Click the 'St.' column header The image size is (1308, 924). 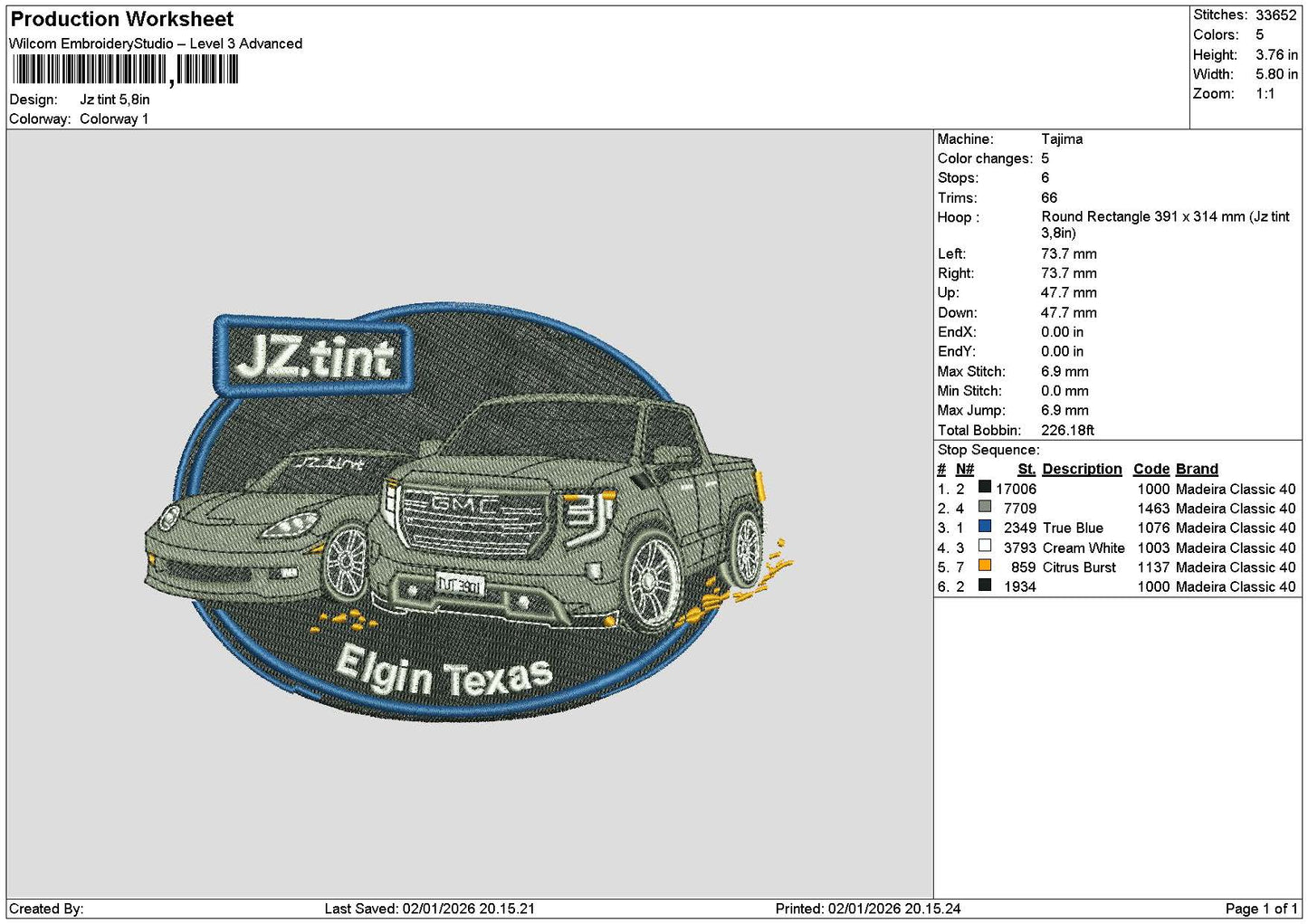point(1026,469)
